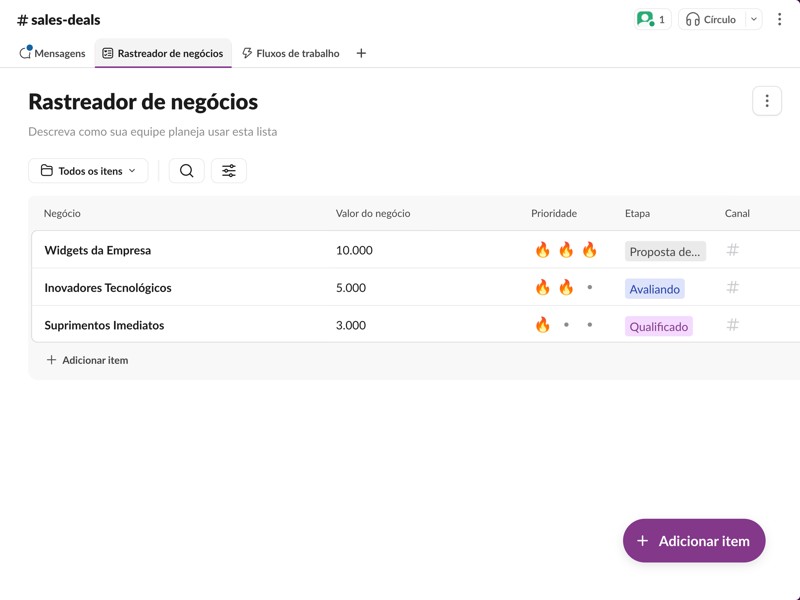Image resolution: width=800 pixels, height=600 pixels.
Task: Open the Suprimentos Imediatos item
Action: pos(104,325)
